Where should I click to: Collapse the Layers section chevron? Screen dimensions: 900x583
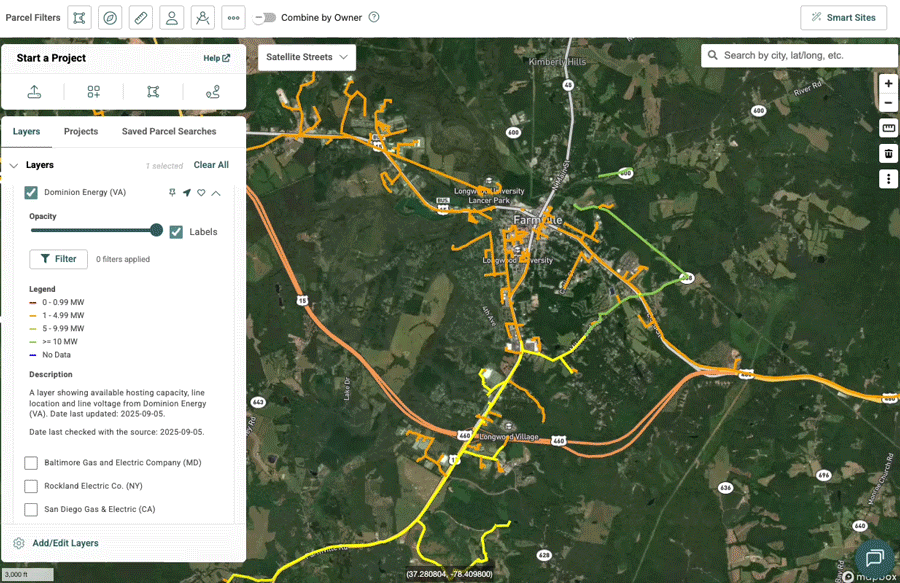[x=14, y=166]
